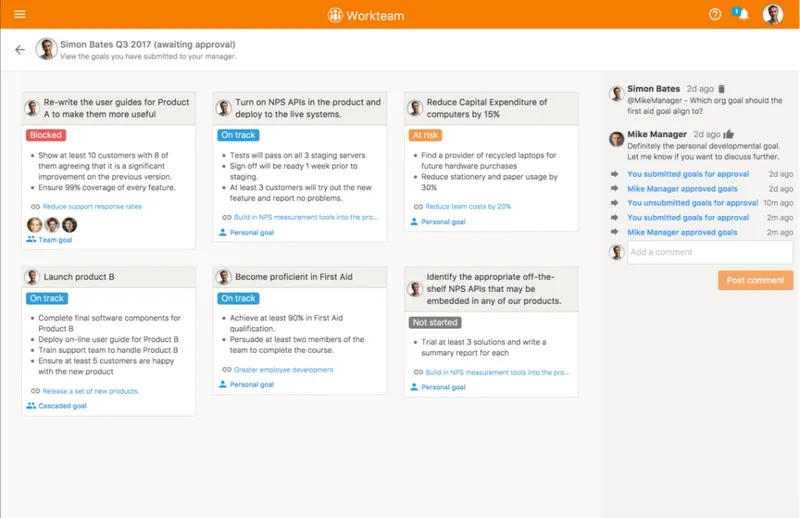This screenshot has width=800, height=518.
Task: Click the Not started status badge
Action: [435, 323]
